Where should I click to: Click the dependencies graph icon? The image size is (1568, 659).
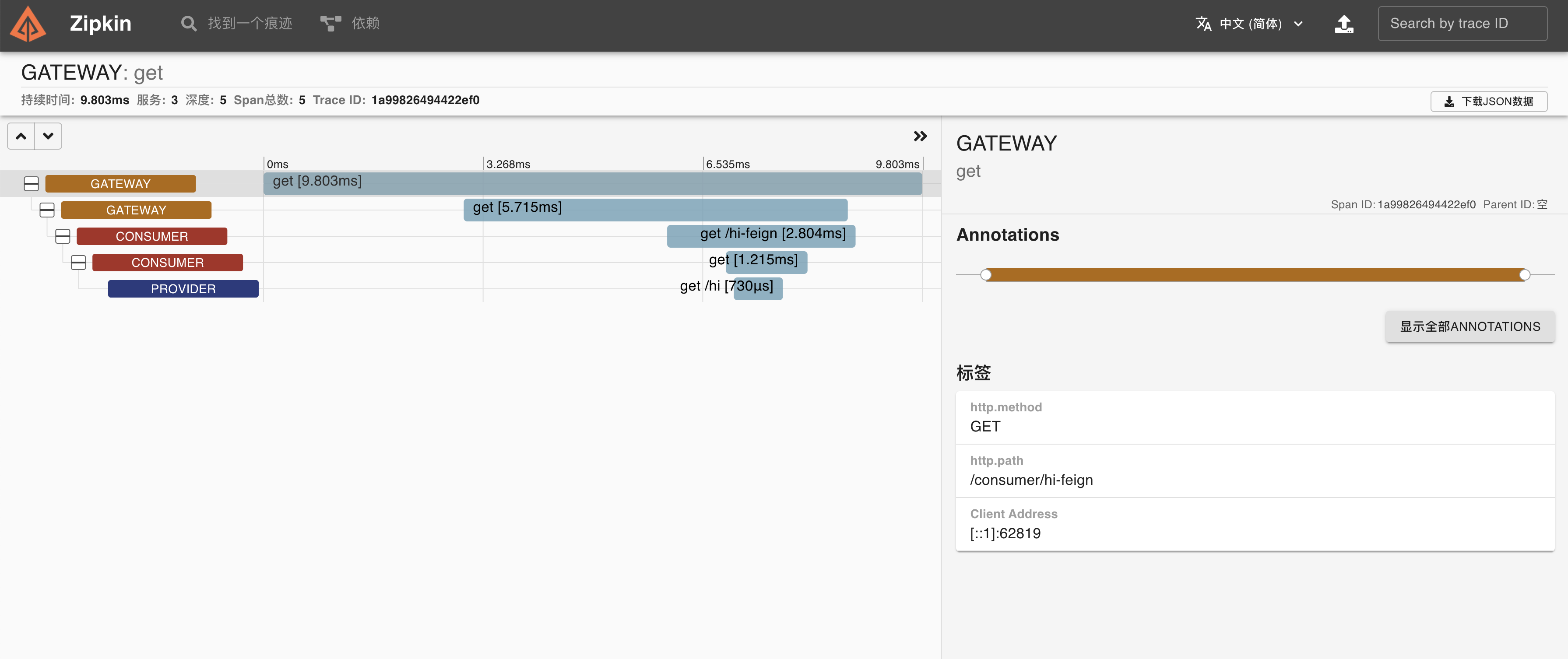click(330, 24)
